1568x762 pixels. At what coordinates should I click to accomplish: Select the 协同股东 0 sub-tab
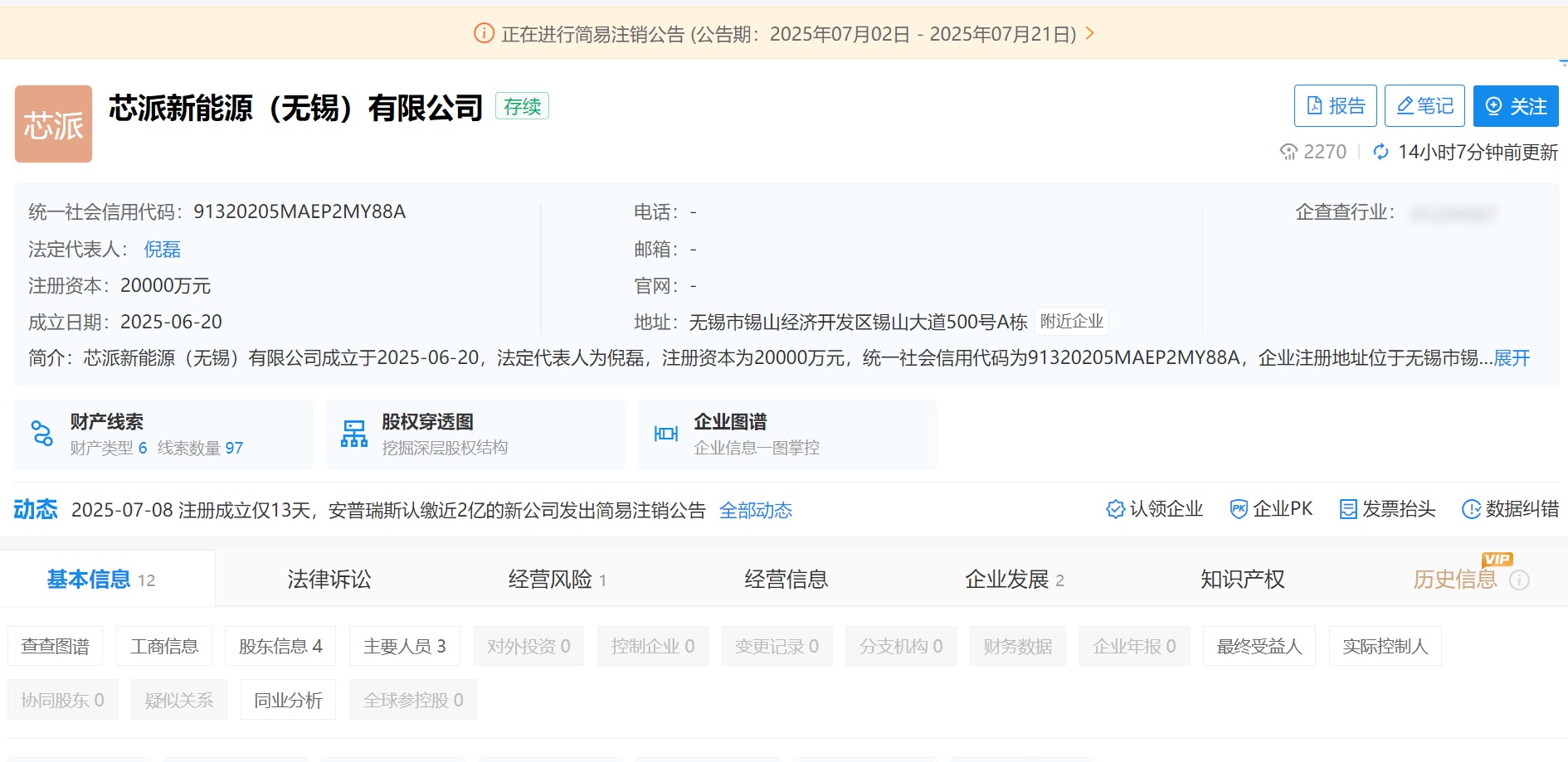tap(62, 700)
